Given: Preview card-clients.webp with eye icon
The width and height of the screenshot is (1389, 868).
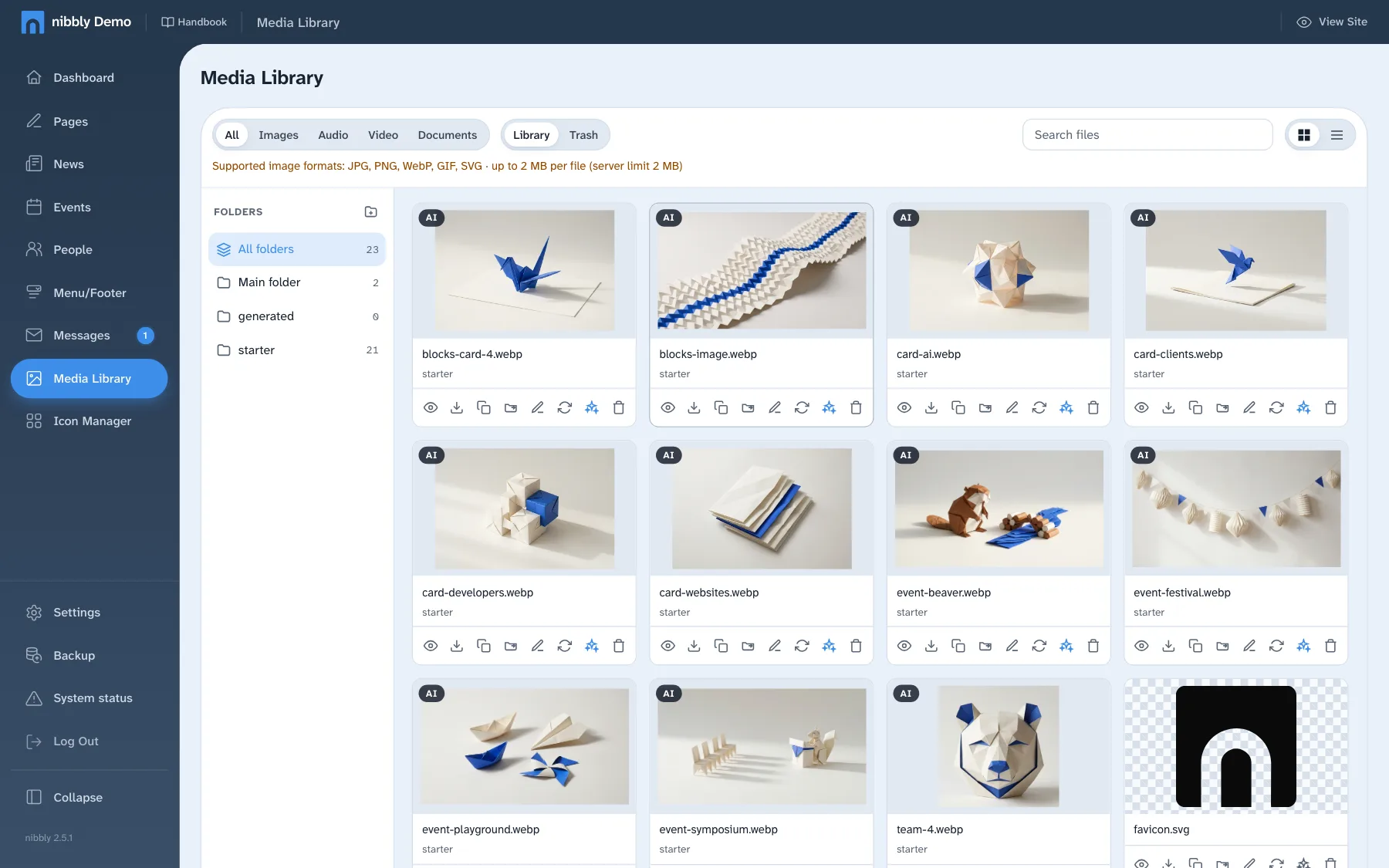Looking at the screenshot, I should [1142, 407].
